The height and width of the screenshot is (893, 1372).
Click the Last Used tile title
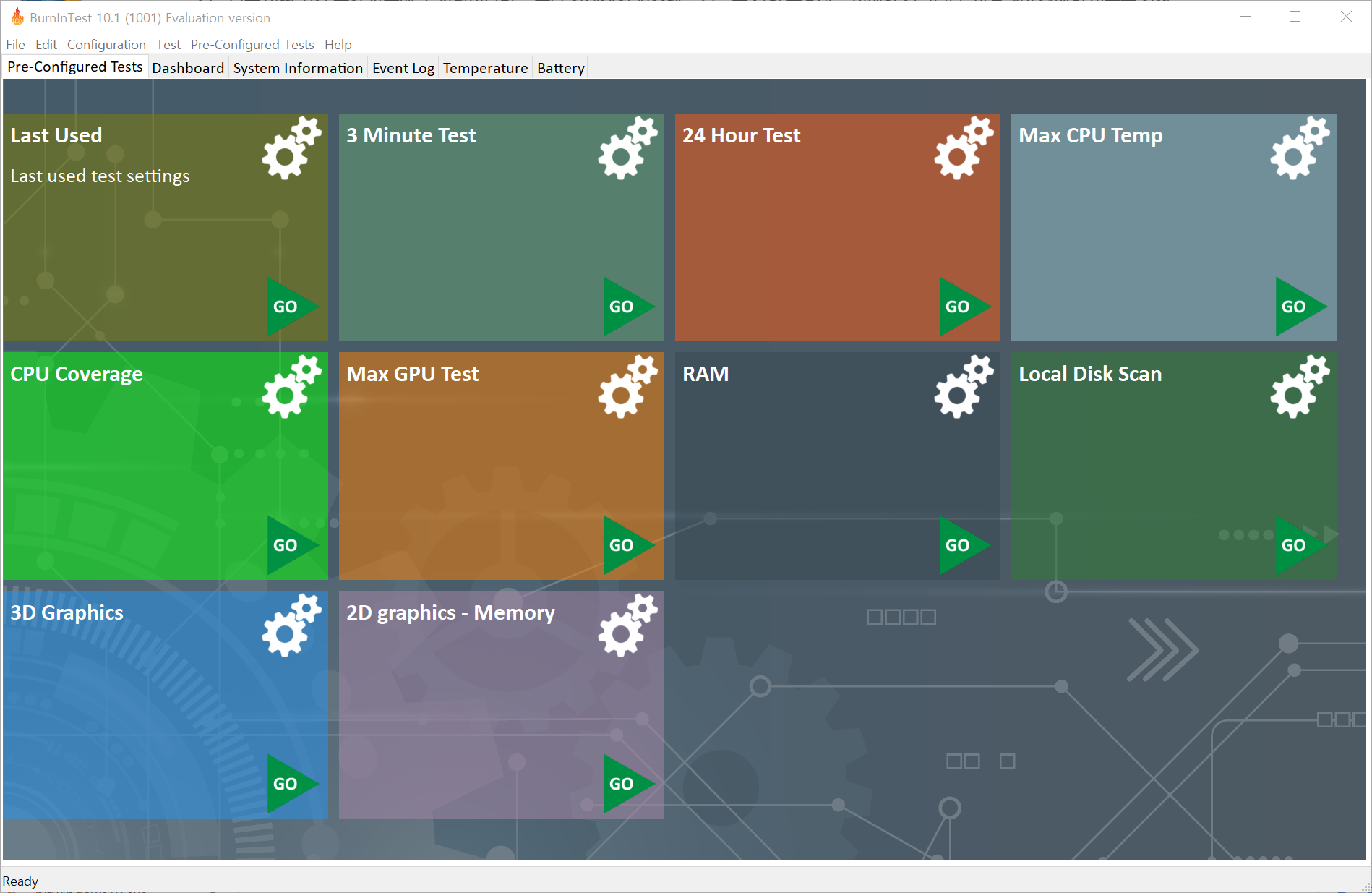[56, 135]
